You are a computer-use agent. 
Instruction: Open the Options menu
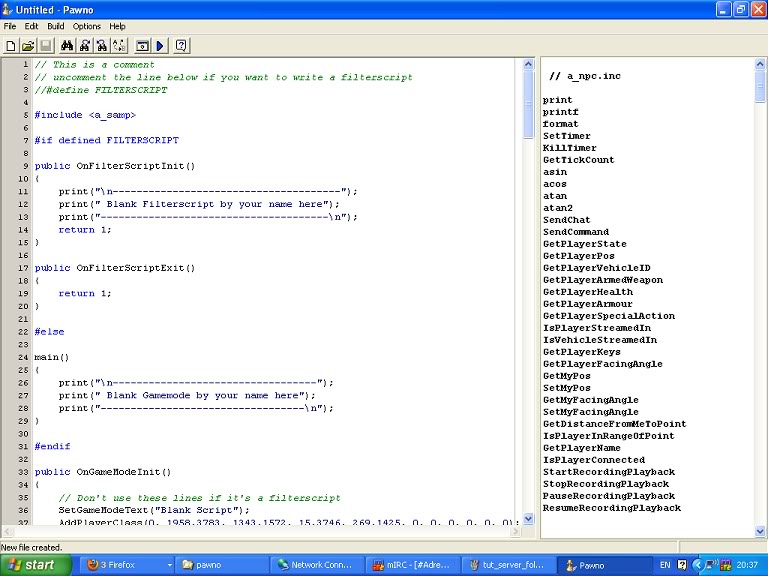click(87, 26)
